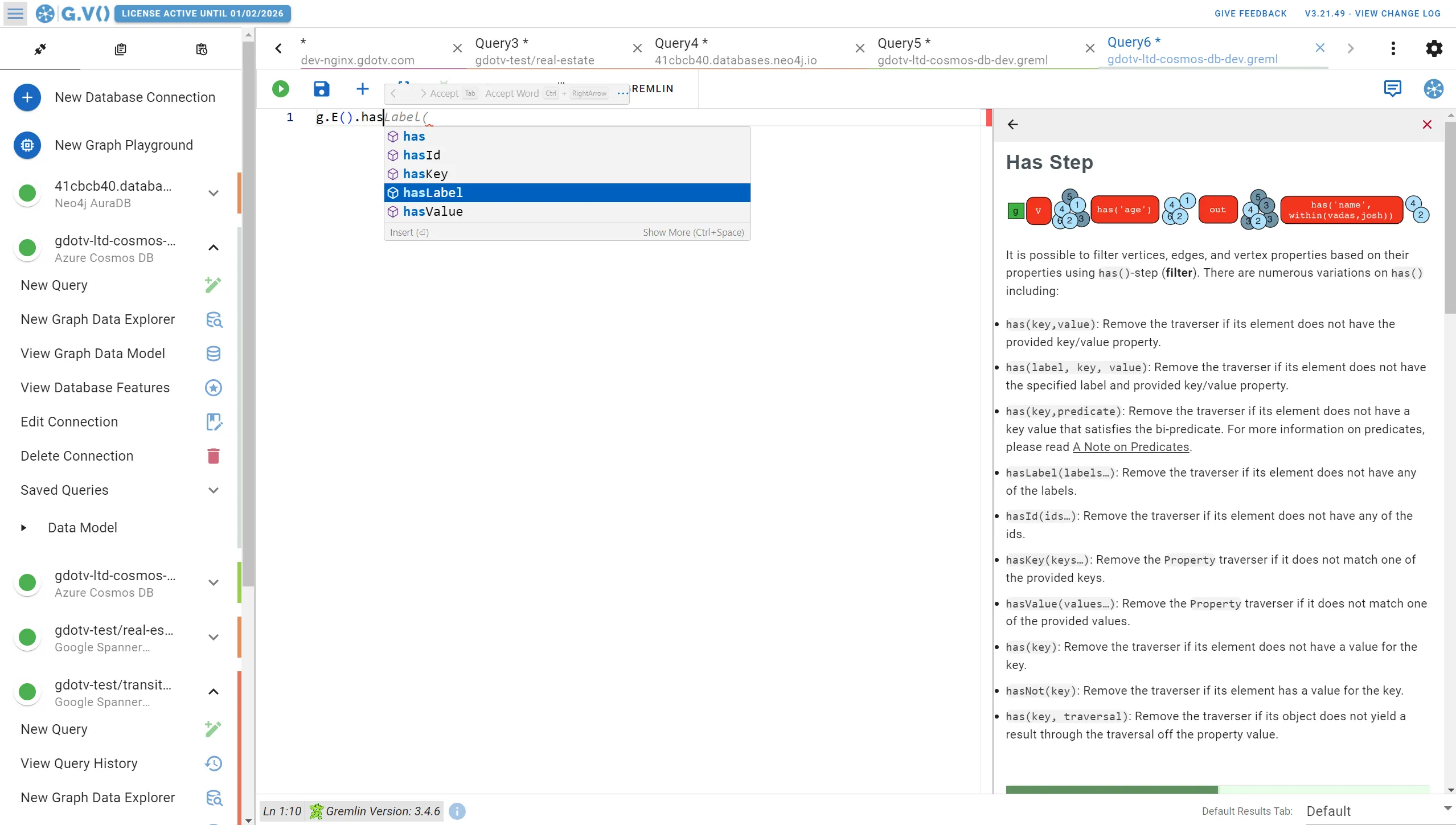This screenshot has height=825, width=1456.
Task: Click the New Graph Data Explorer search icon
Action: pyautogui.click(x=214, y=319)
